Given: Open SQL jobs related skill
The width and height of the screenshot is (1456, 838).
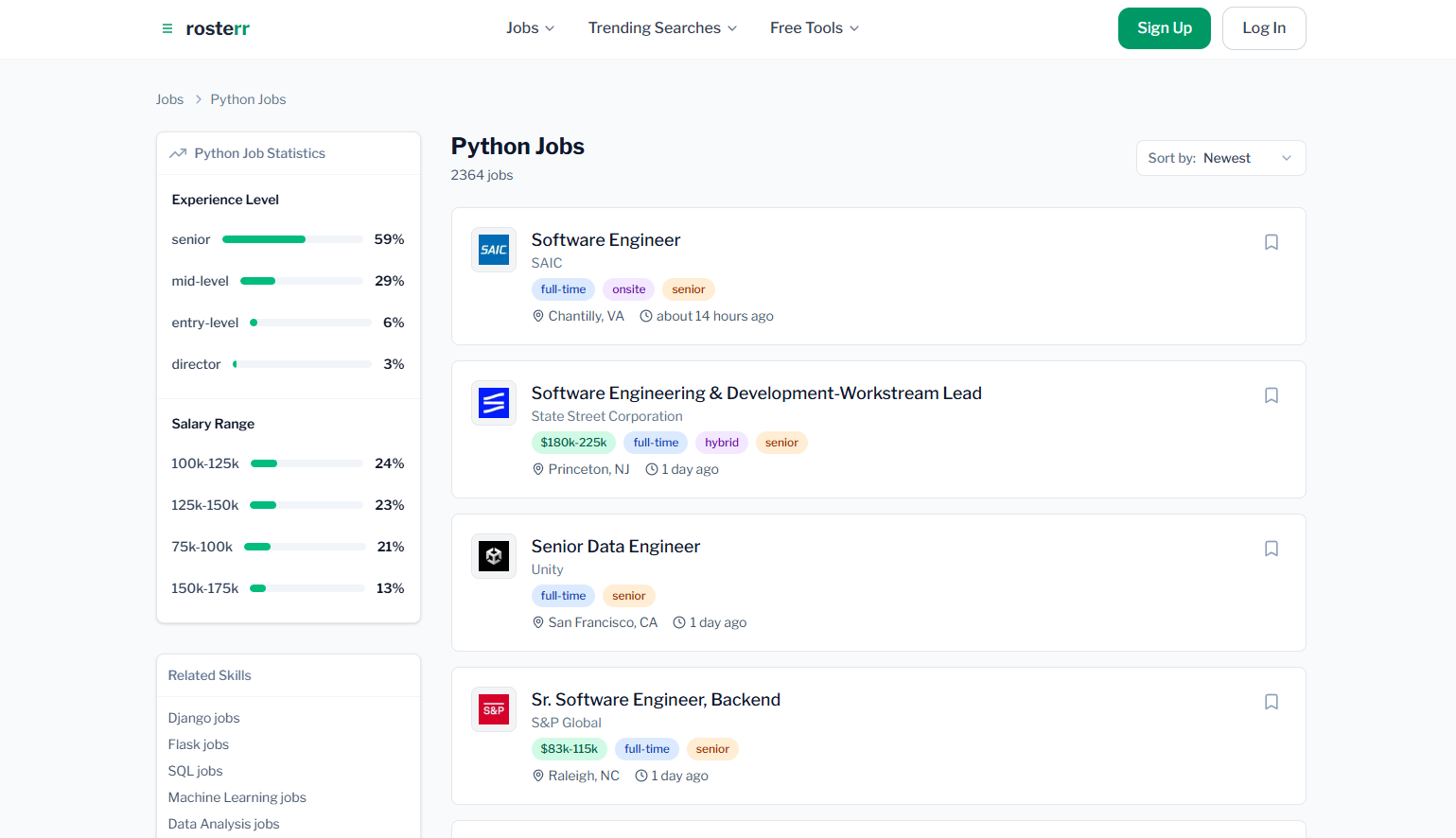Looking at the screenshot, I should (x=195, y=771).
